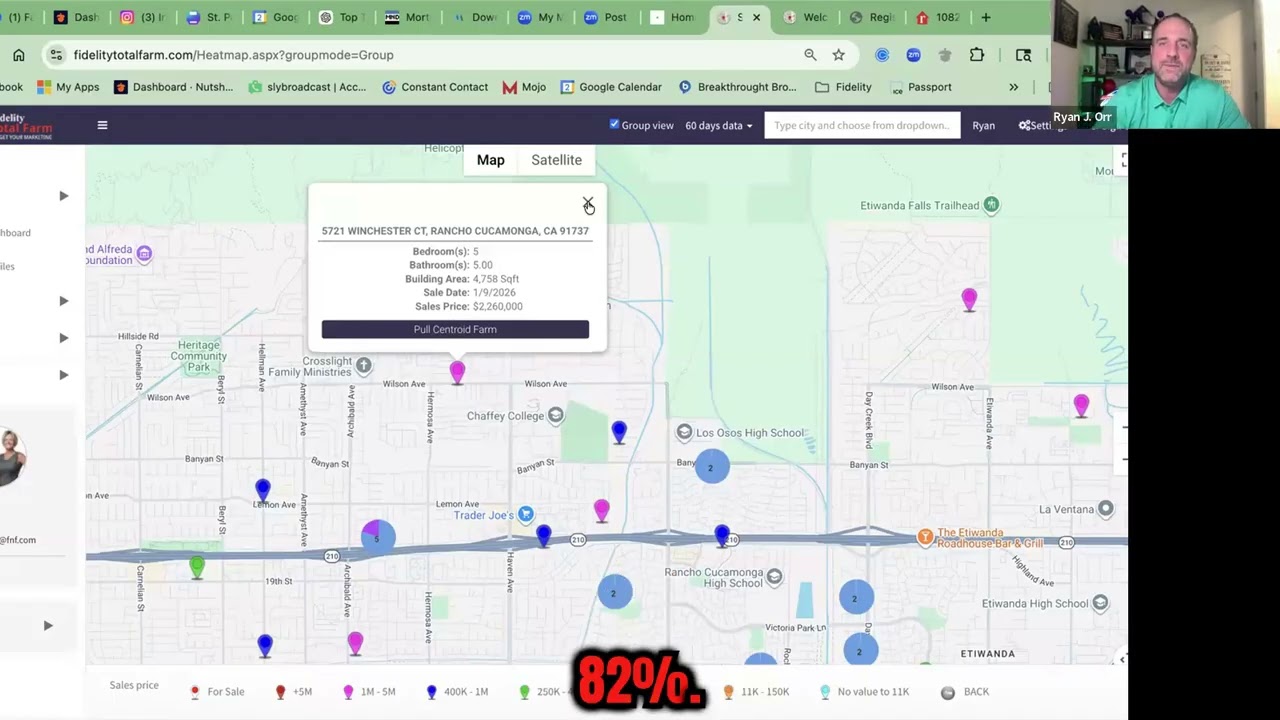1280x720 pixels.
Task: Click the blue pin near Hermosa Ave at bottom
Action: tap(265, 646)
